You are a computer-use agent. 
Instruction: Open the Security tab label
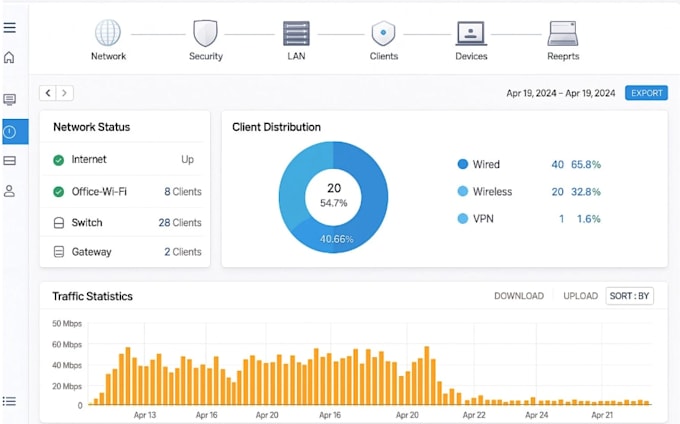pyautogui.click(x=206, y=56)
